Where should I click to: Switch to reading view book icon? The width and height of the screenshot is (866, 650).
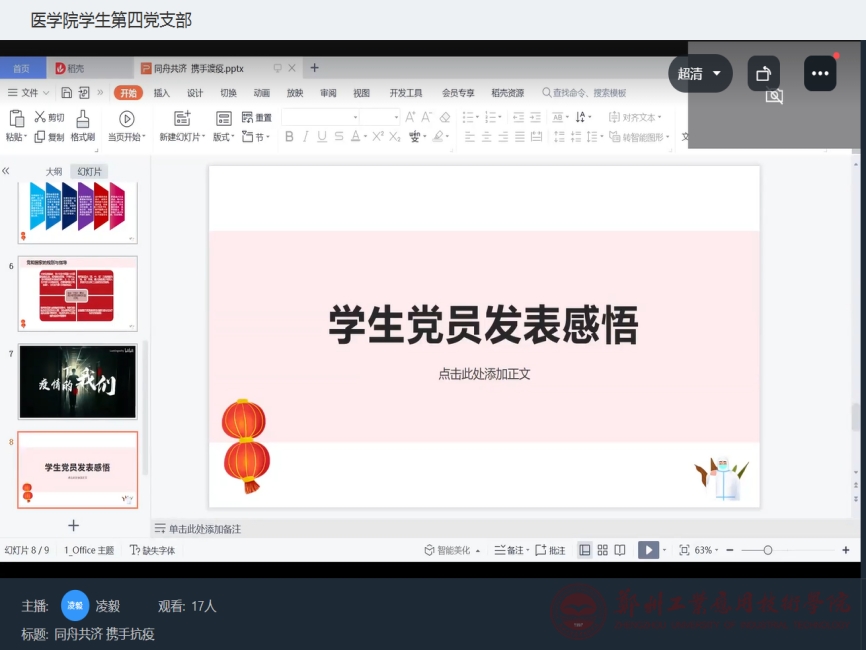(x=620, y=550)
